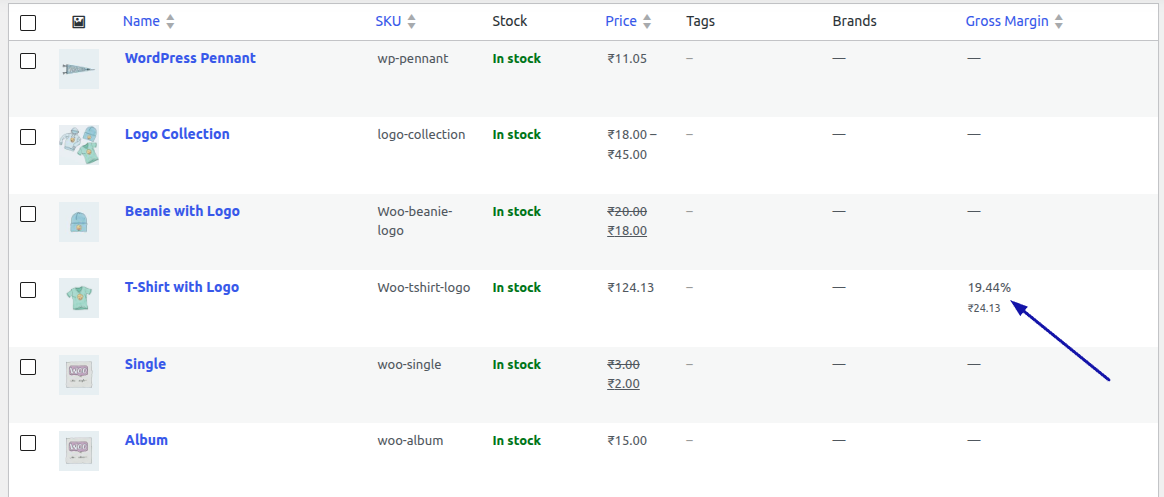Click the ₹18.00 – ₹45.00 price range

click(x=632, y=145)
